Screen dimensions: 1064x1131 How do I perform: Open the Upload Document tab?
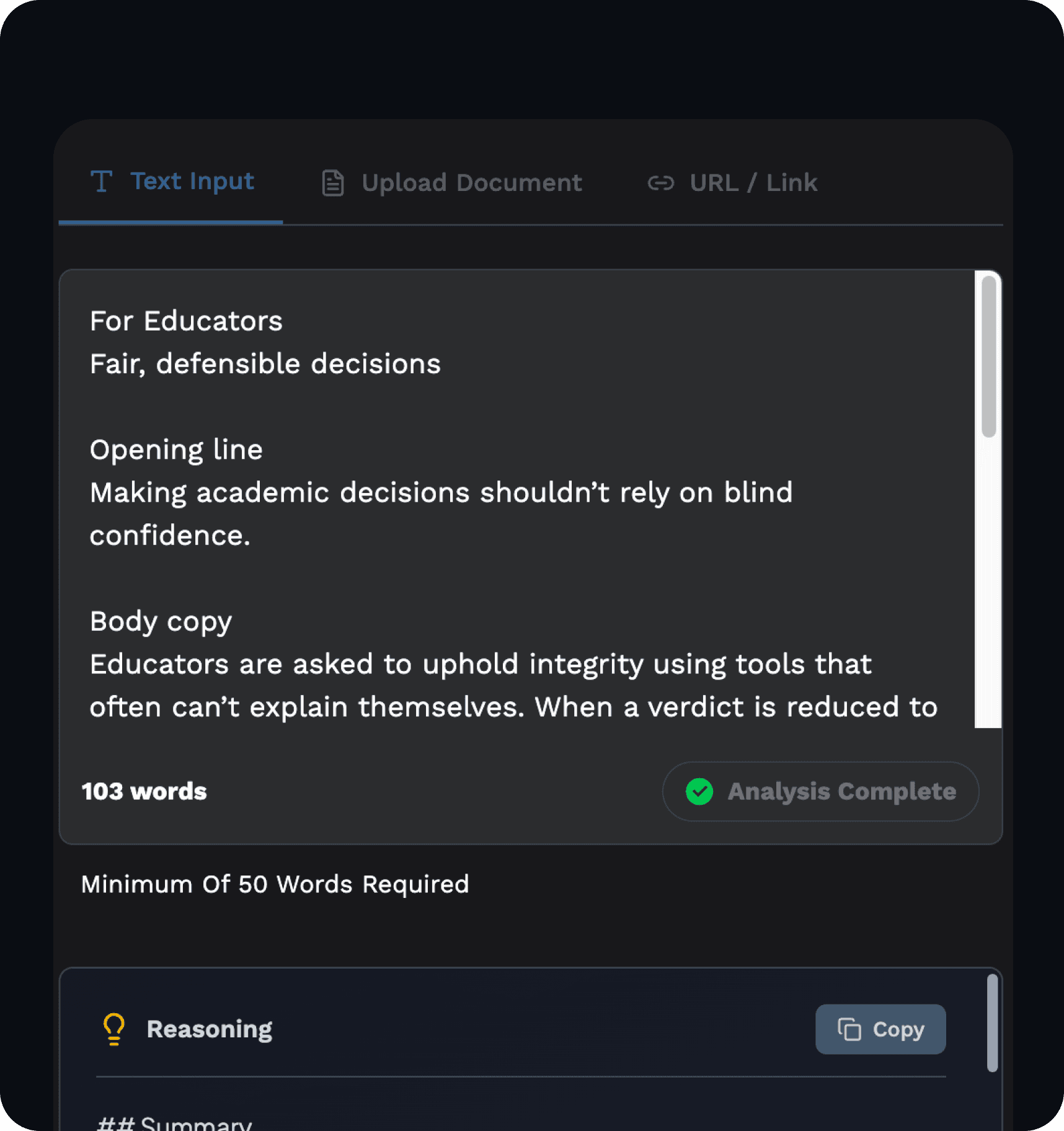(451, 183)
